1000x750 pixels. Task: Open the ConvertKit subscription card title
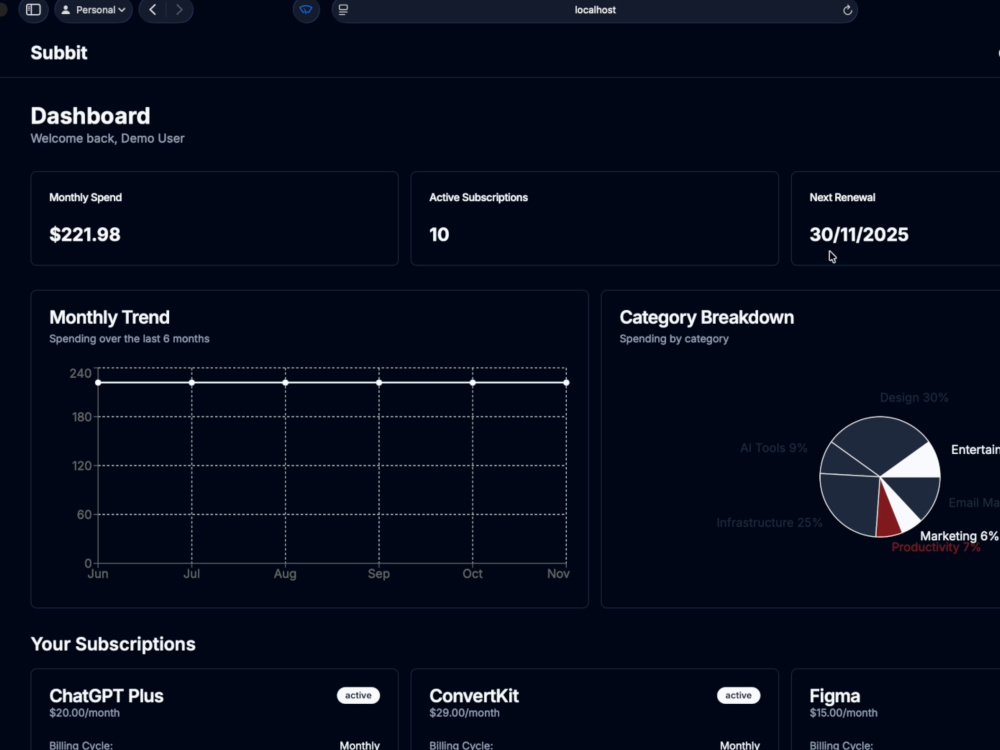474,696
